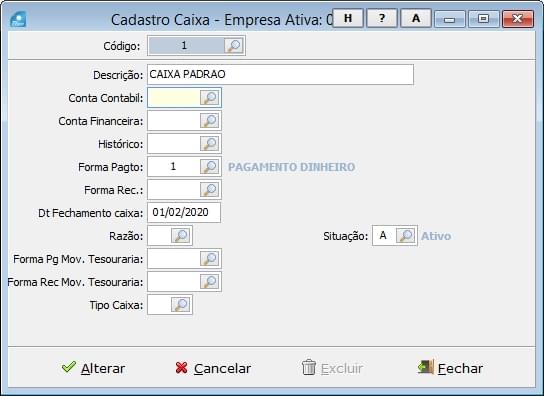Click the Cancelar button

pos(213,368)
